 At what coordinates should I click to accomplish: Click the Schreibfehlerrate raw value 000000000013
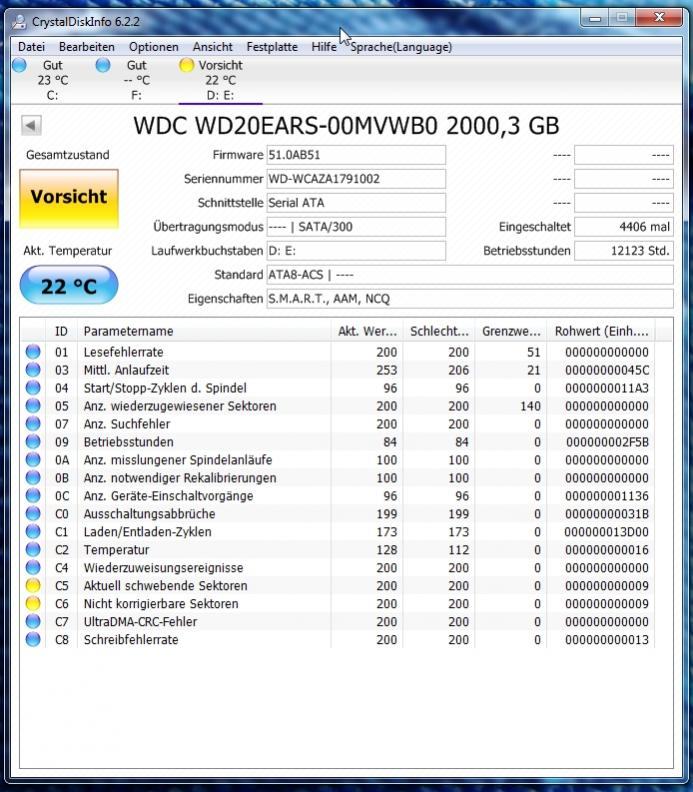pos(607,640)
